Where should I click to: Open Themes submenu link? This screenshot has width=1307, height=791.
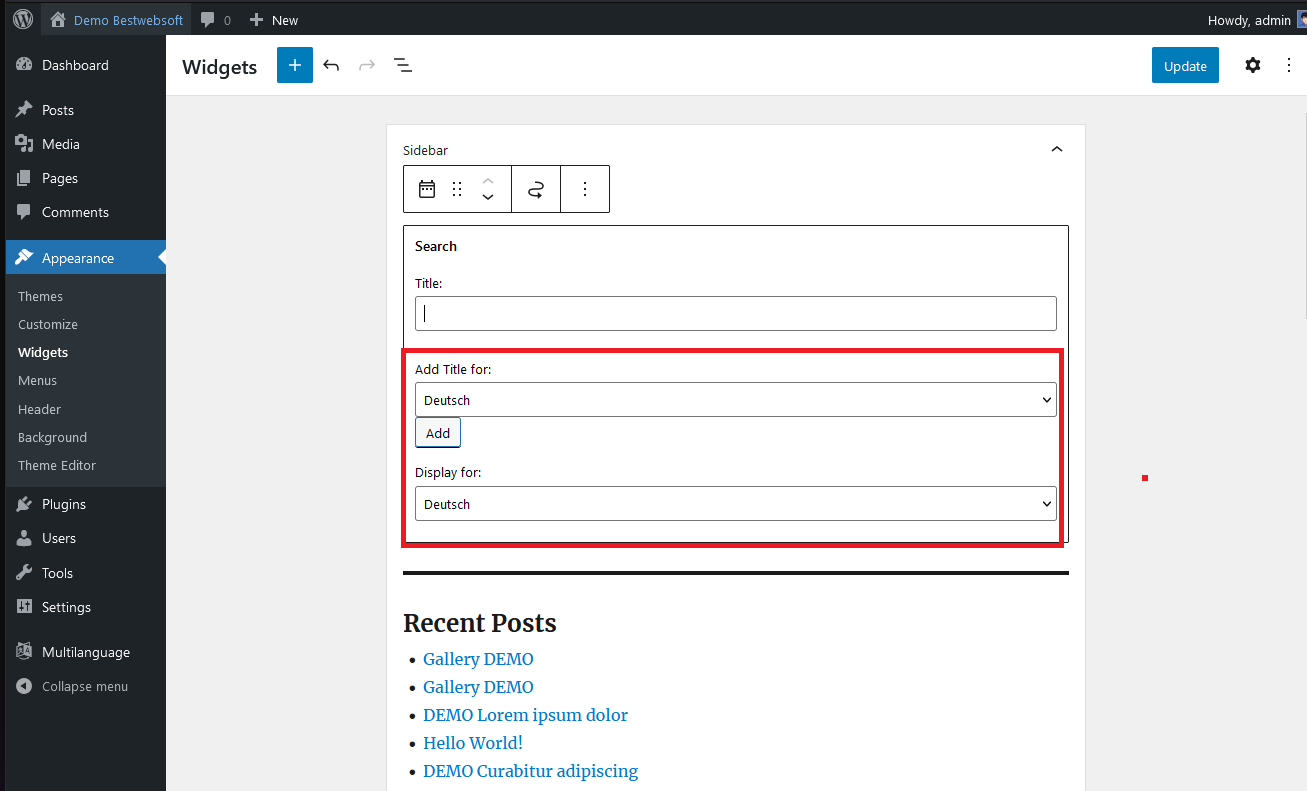click(x=40, y=296)
